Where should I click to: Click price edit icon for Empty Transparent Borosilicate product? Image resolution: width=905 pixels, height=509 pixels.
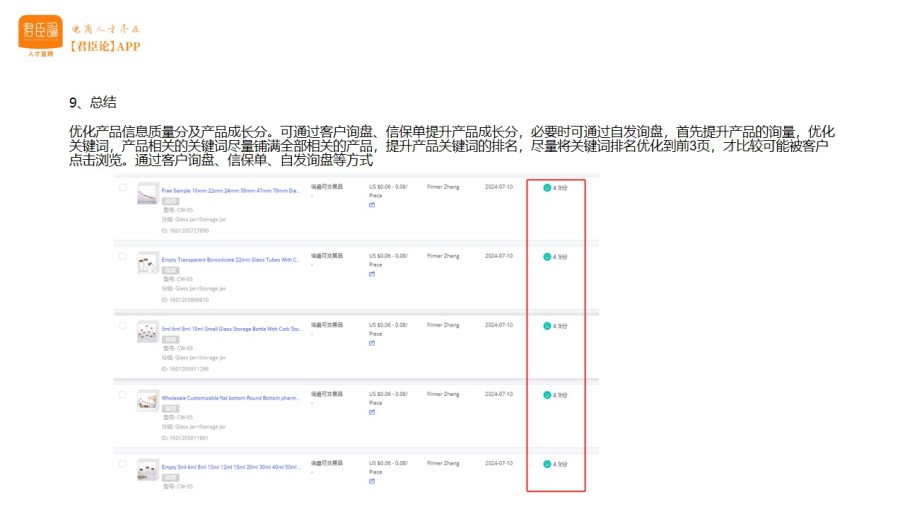(372, 274)
